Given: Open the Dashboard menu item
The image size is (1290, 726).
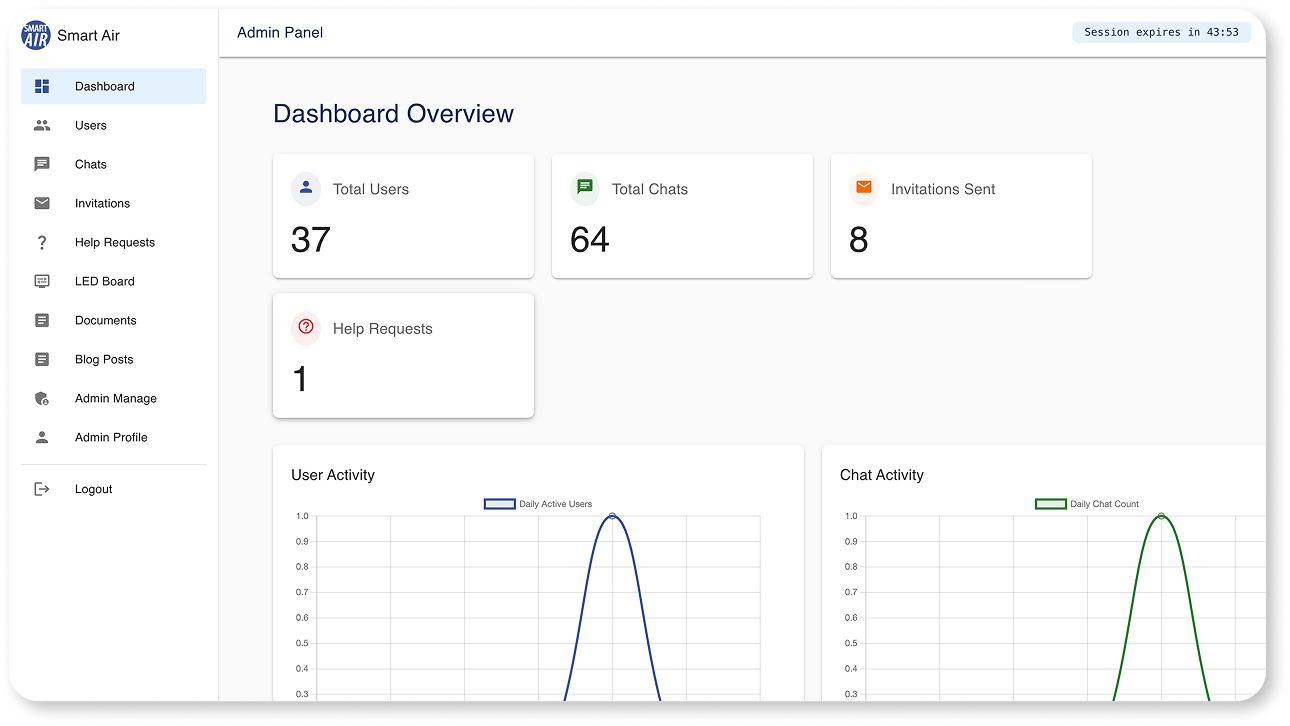Looking at the screenshot, I should pyautogui.click(x=114, y=86).
